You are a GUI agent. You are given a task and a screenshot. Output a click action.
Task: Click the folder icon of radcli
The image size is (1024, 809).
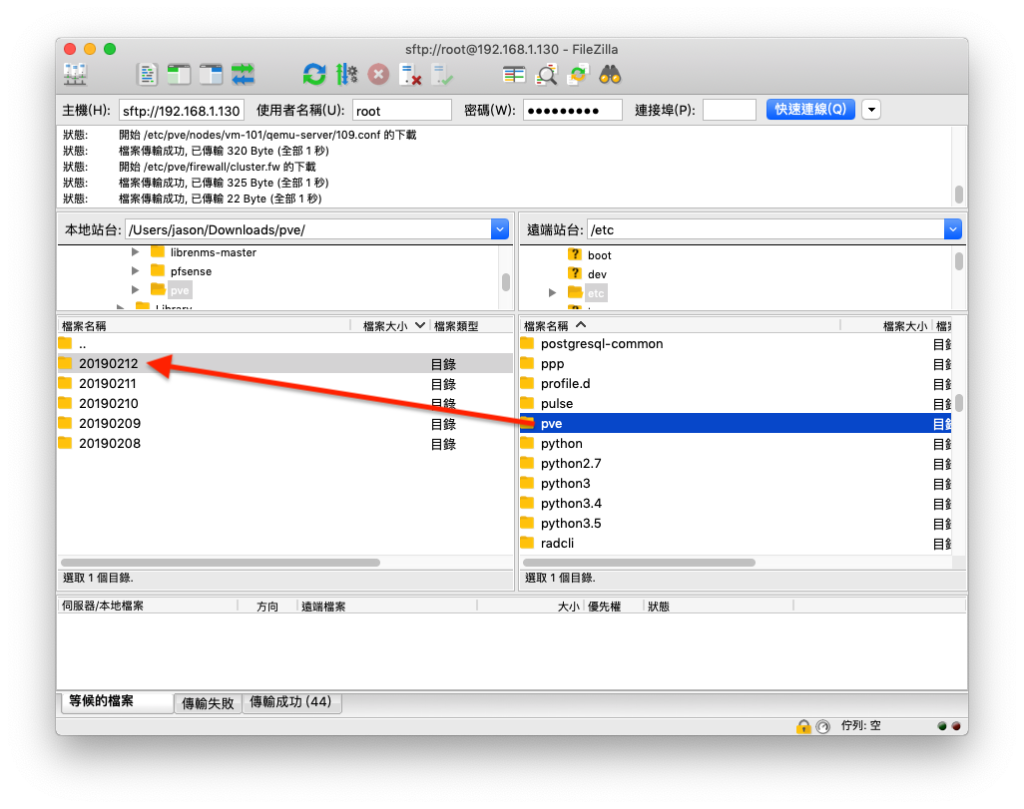click(x=527, y=543)
